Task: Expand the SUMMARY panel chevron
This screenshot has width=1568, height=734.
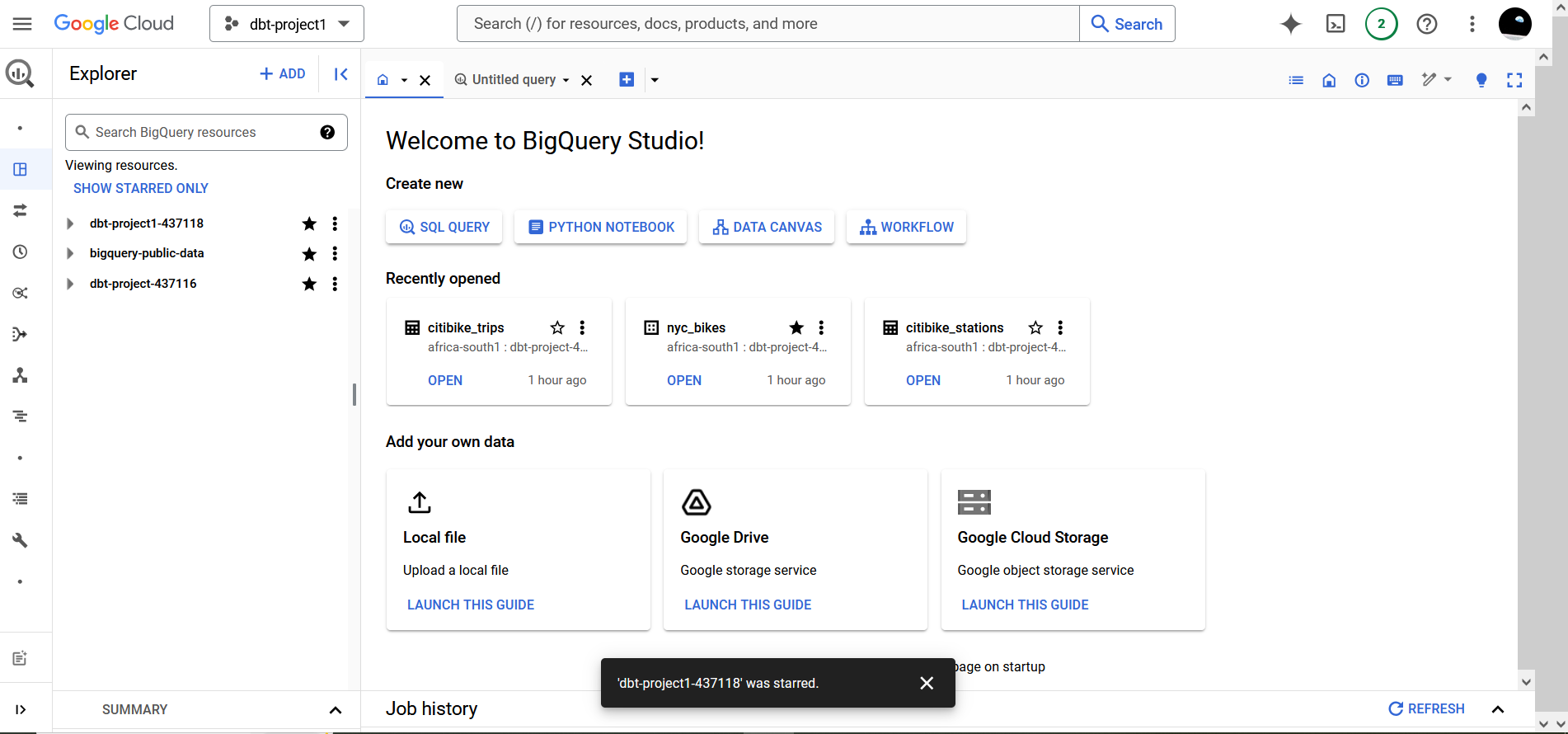Action: point(336,710)
